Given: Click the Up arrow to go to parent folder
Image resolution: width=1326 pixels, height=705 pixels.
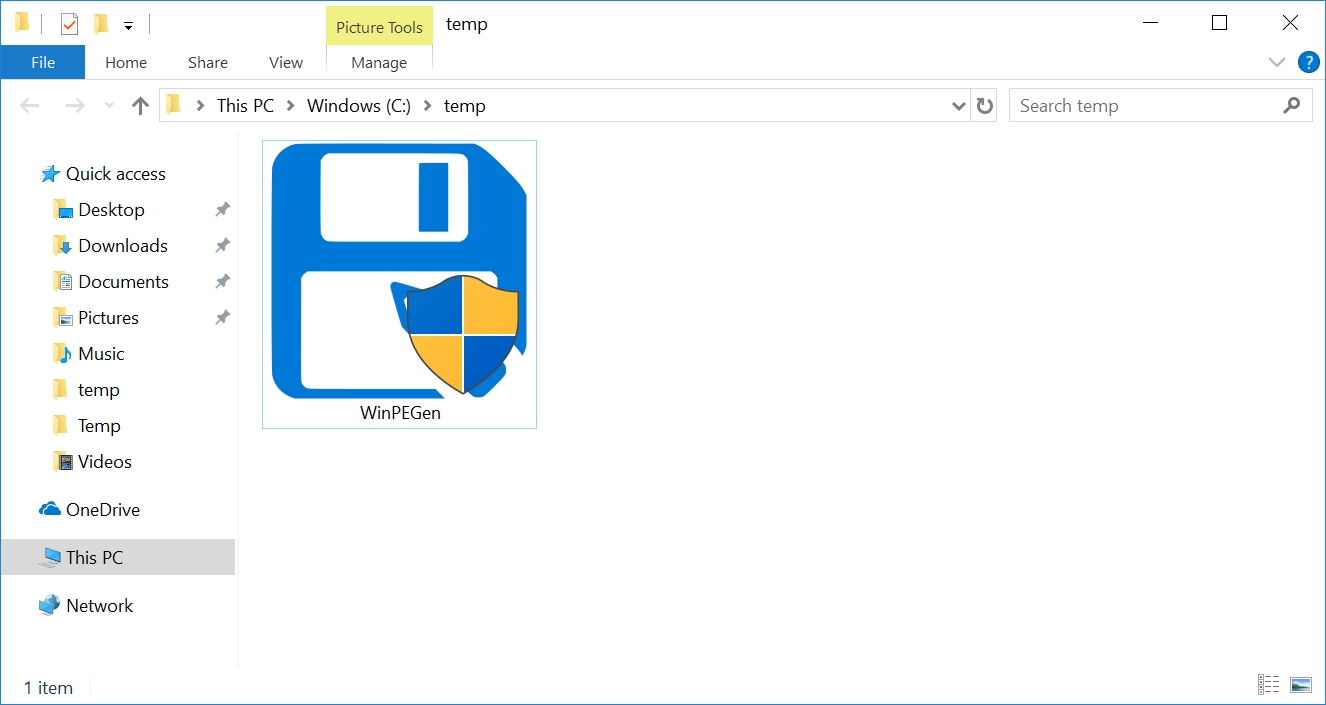Looking at the screenshot, I should pyautogui.click(x=140, y=106).
